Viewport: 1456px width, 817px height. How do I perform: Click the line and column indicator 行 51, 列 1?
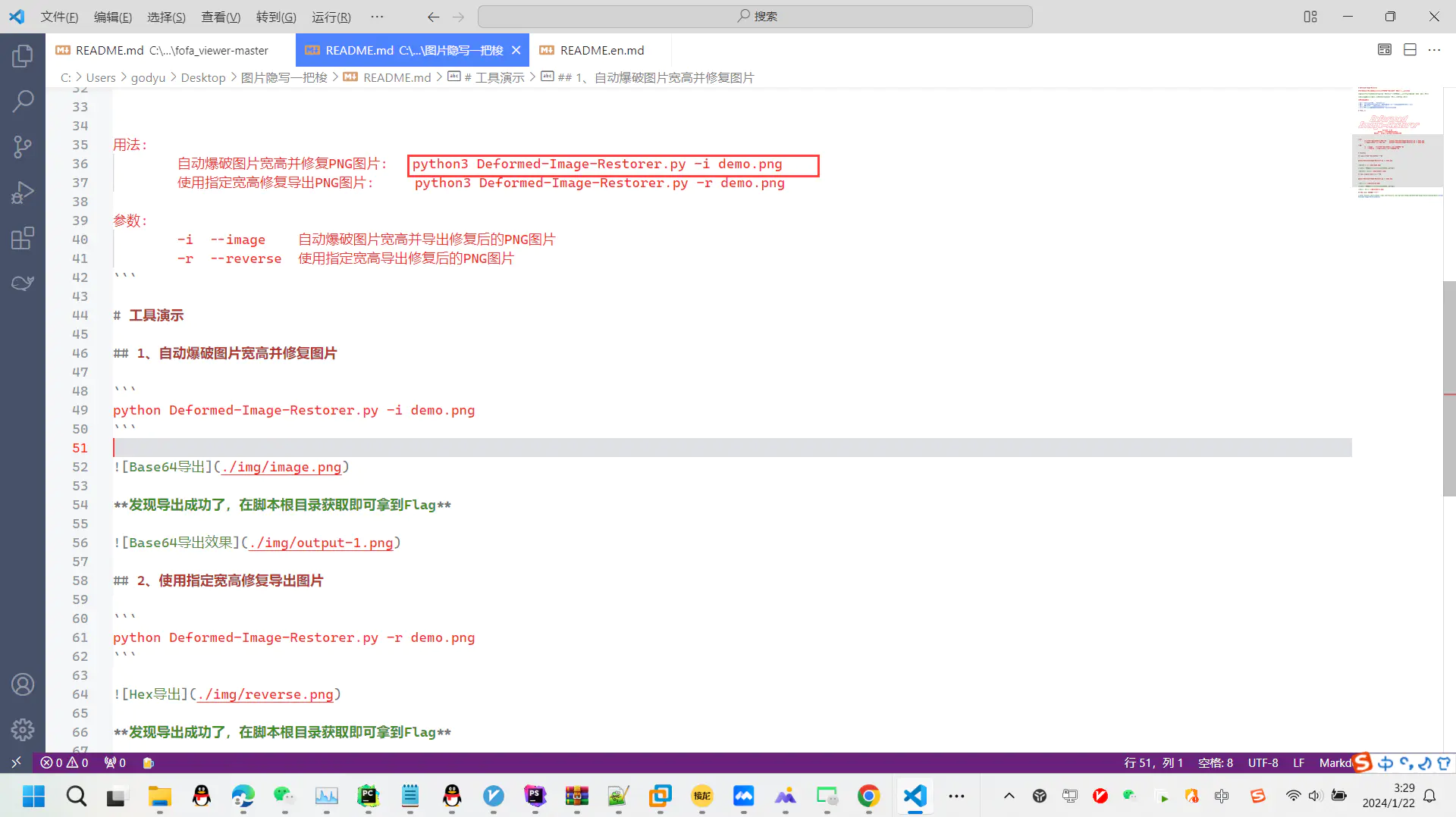click(x=1153, y=762)
